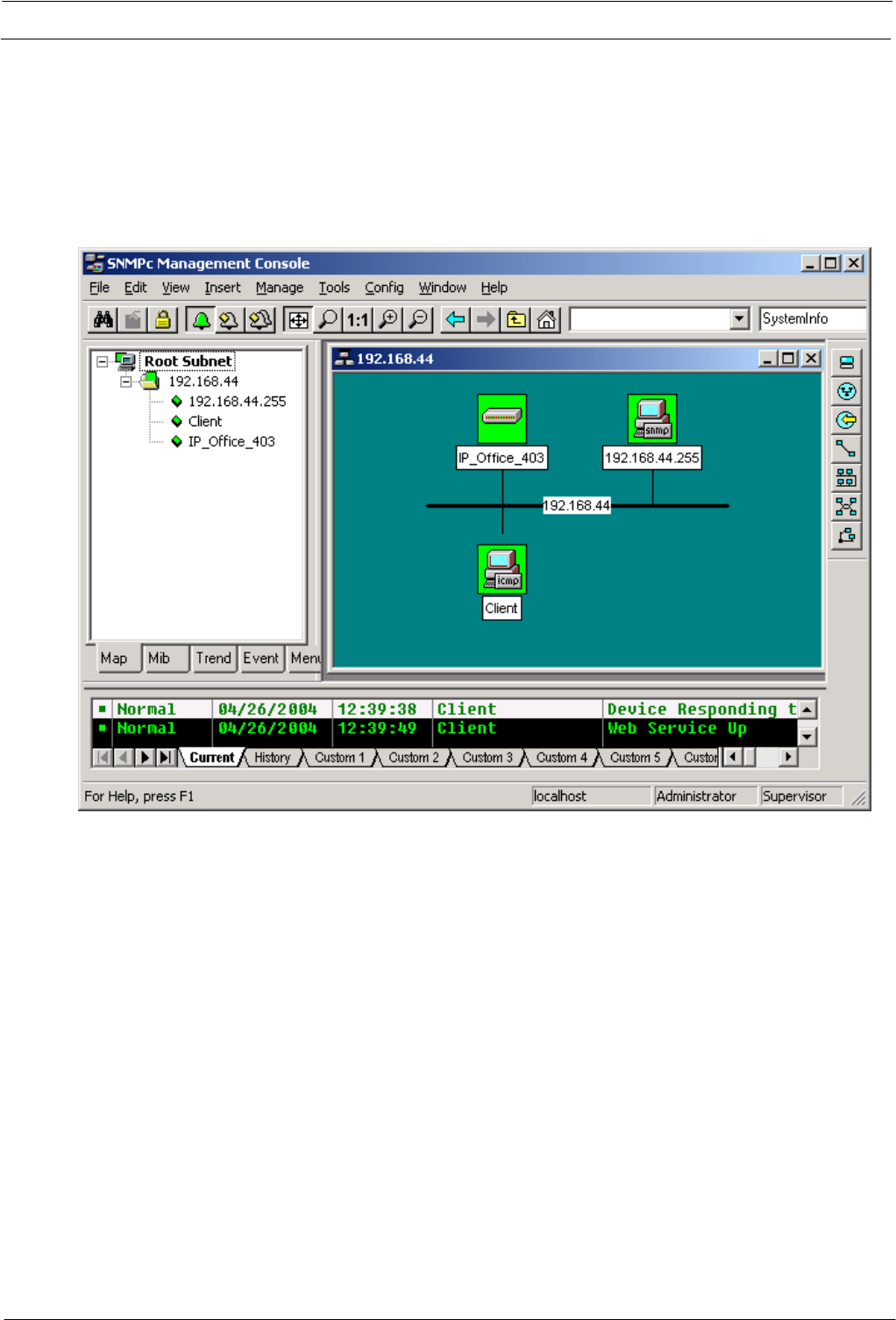The image size is (896, 1320).
Task: Open the Config menu
Action: (x=384, y=288)
